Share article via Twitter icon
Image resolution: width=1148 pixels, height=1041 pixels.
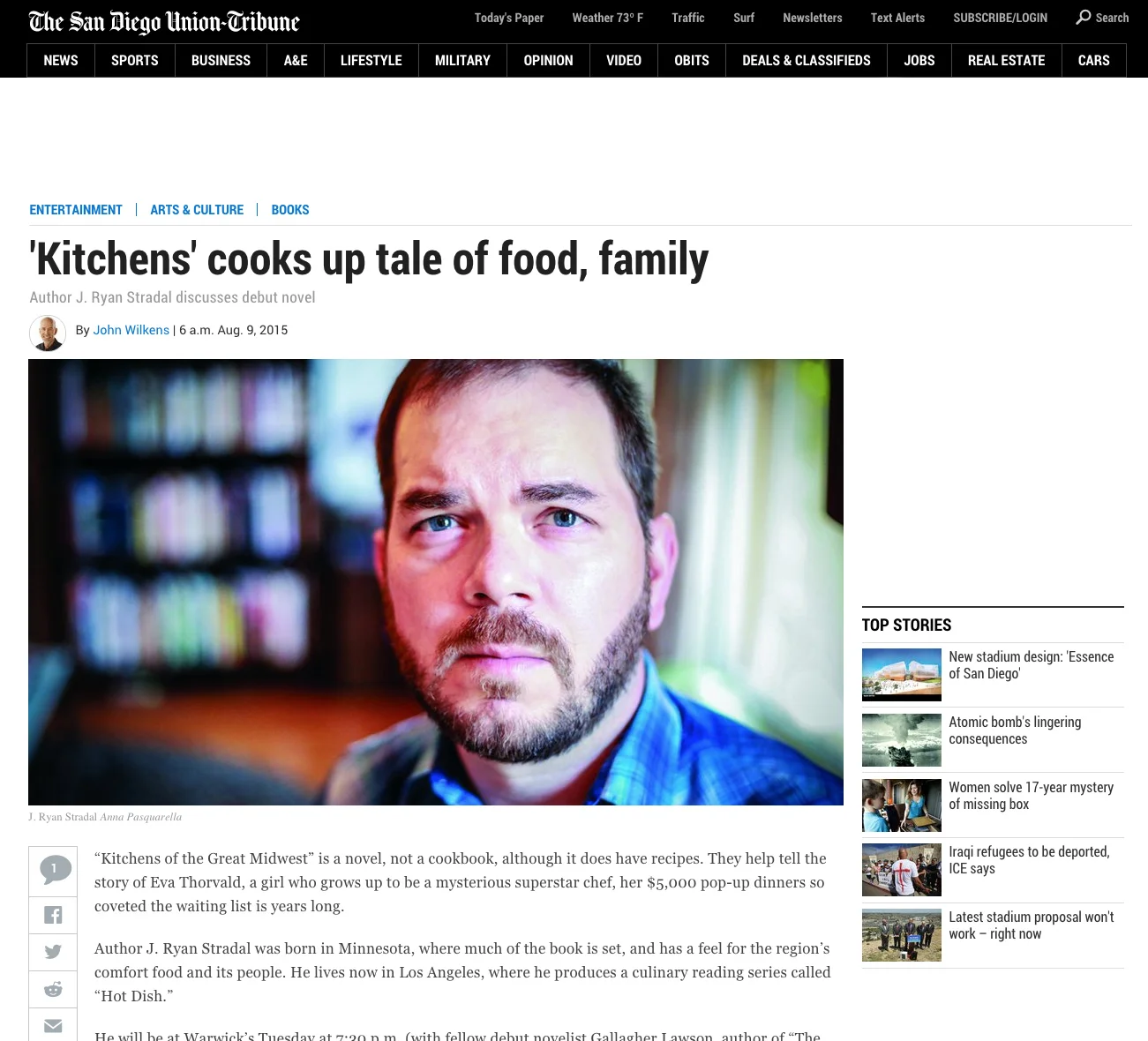pyautogui.click(x=53, y=952)
